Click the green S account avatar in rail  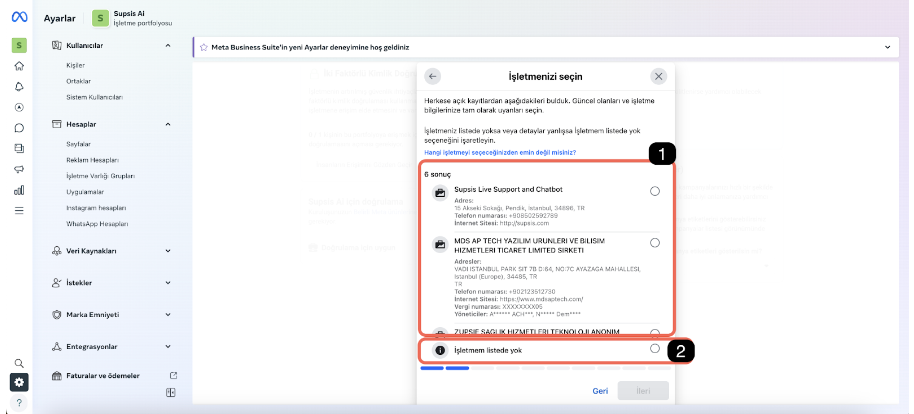pyautogui.click(x=19, y=45)
